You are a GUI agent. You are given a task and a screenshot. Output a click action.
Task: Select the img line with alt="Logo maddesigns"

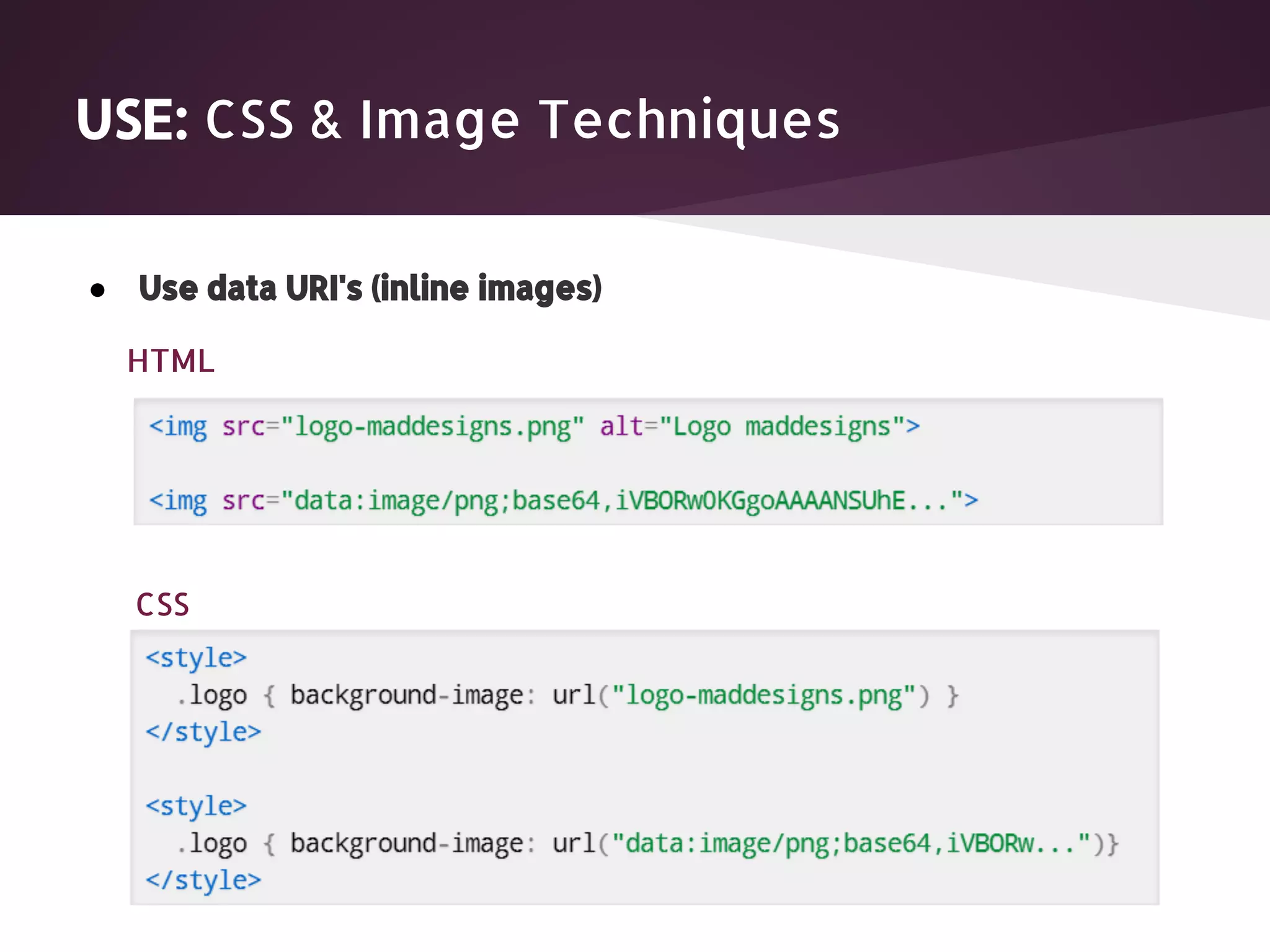point(534,428)
